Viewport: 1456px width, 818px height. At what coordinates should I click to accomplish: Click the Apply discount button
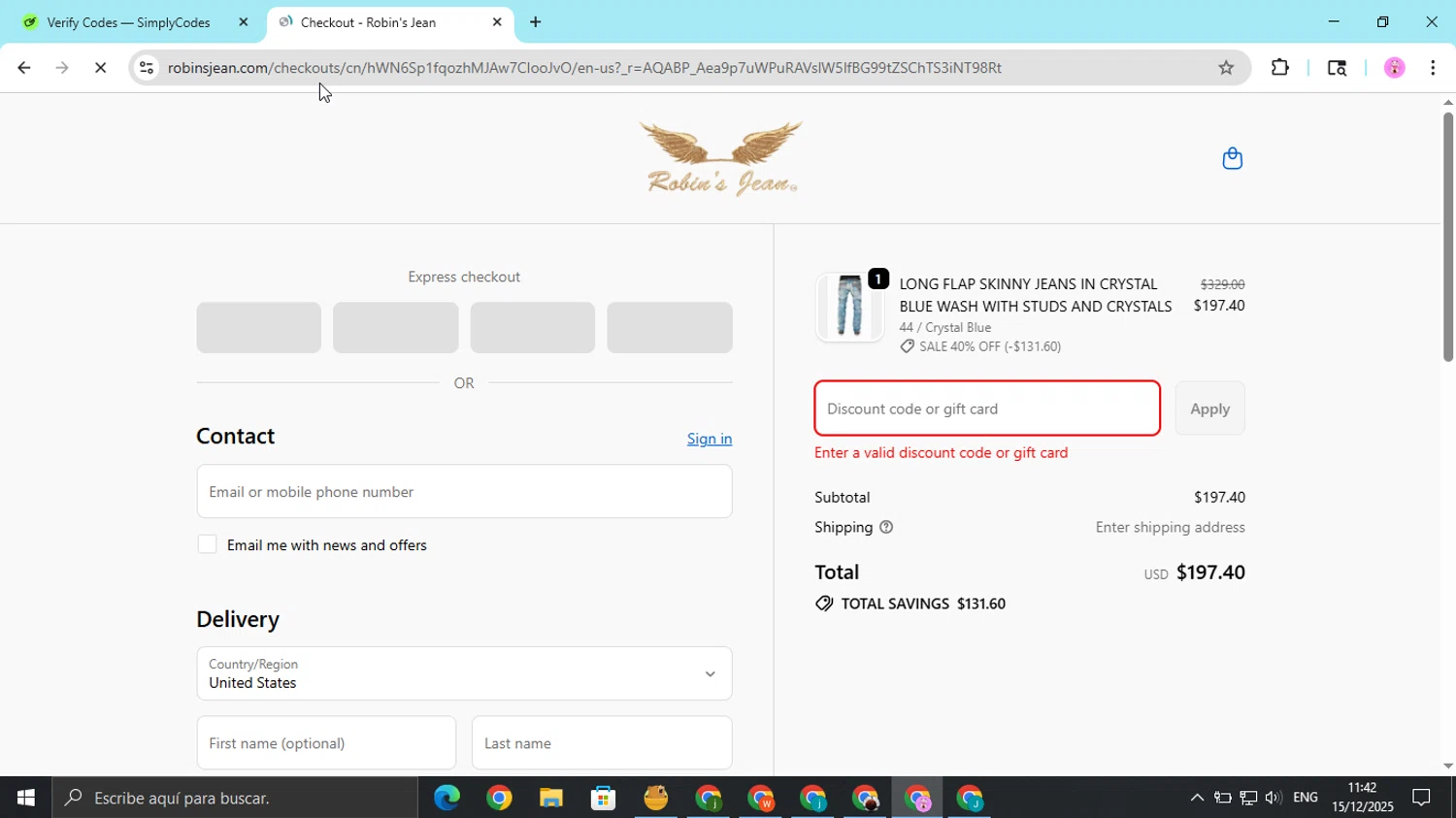[1209, 409]
